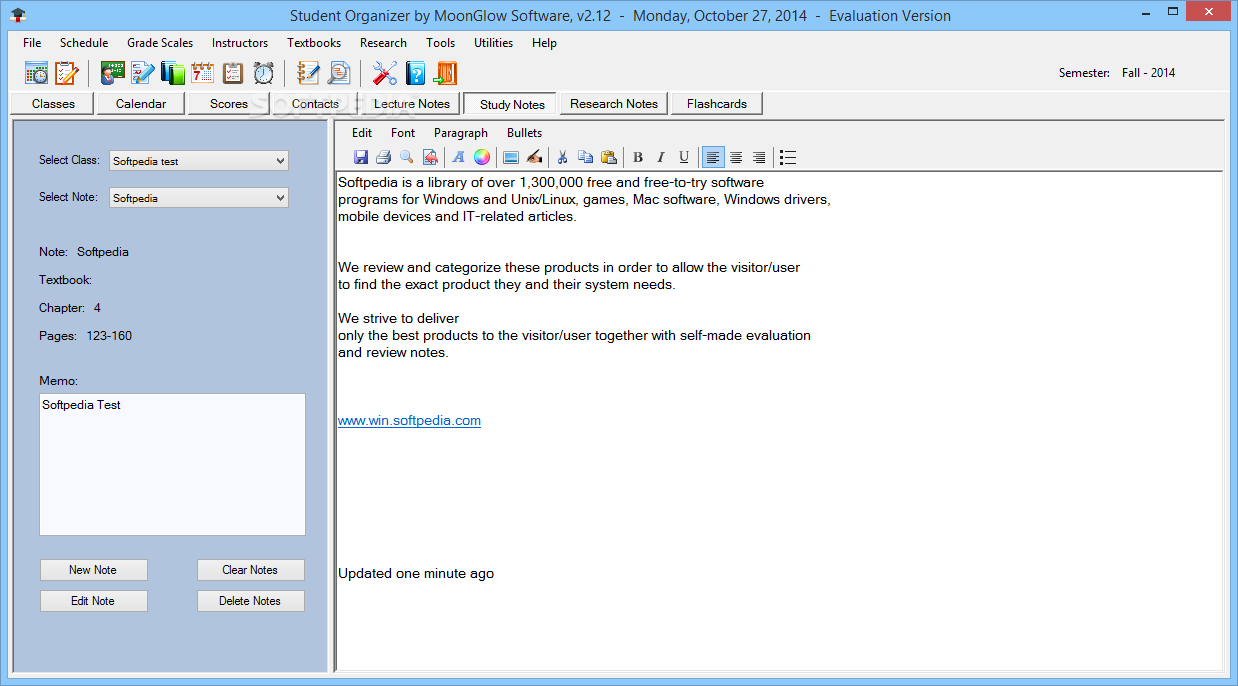Screen dimensions: 1238x686
Task: Open the calendar-with-clock schedule icon
Action: click(37, 73)
